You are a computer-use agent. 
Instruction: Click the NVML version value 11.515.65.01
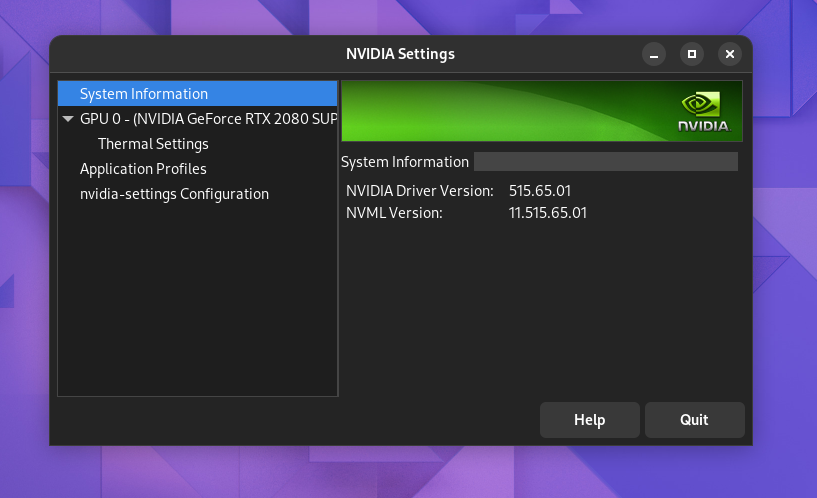pyautogui.click(x=548, y=213)
